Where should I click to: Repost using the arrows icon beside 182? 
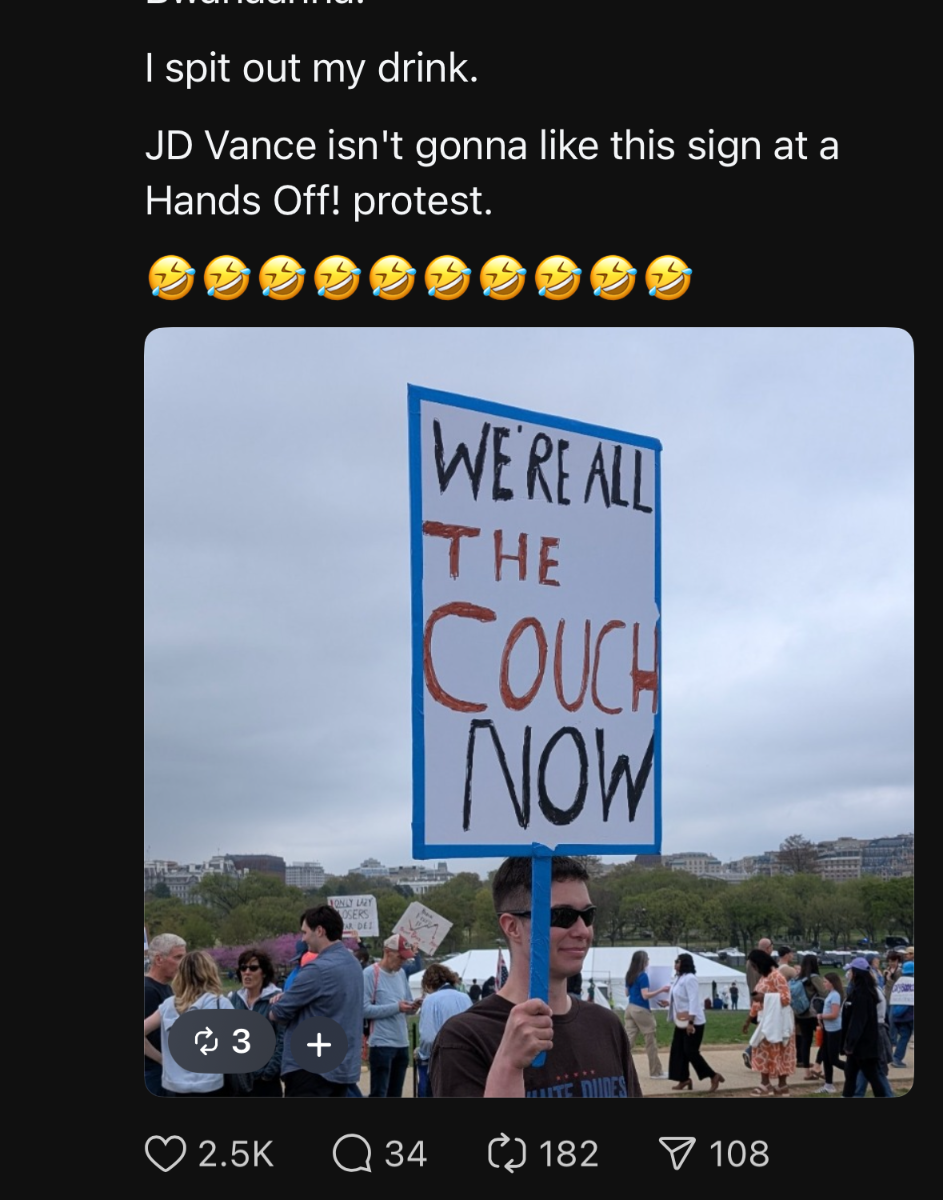(x=506, y=1154)
